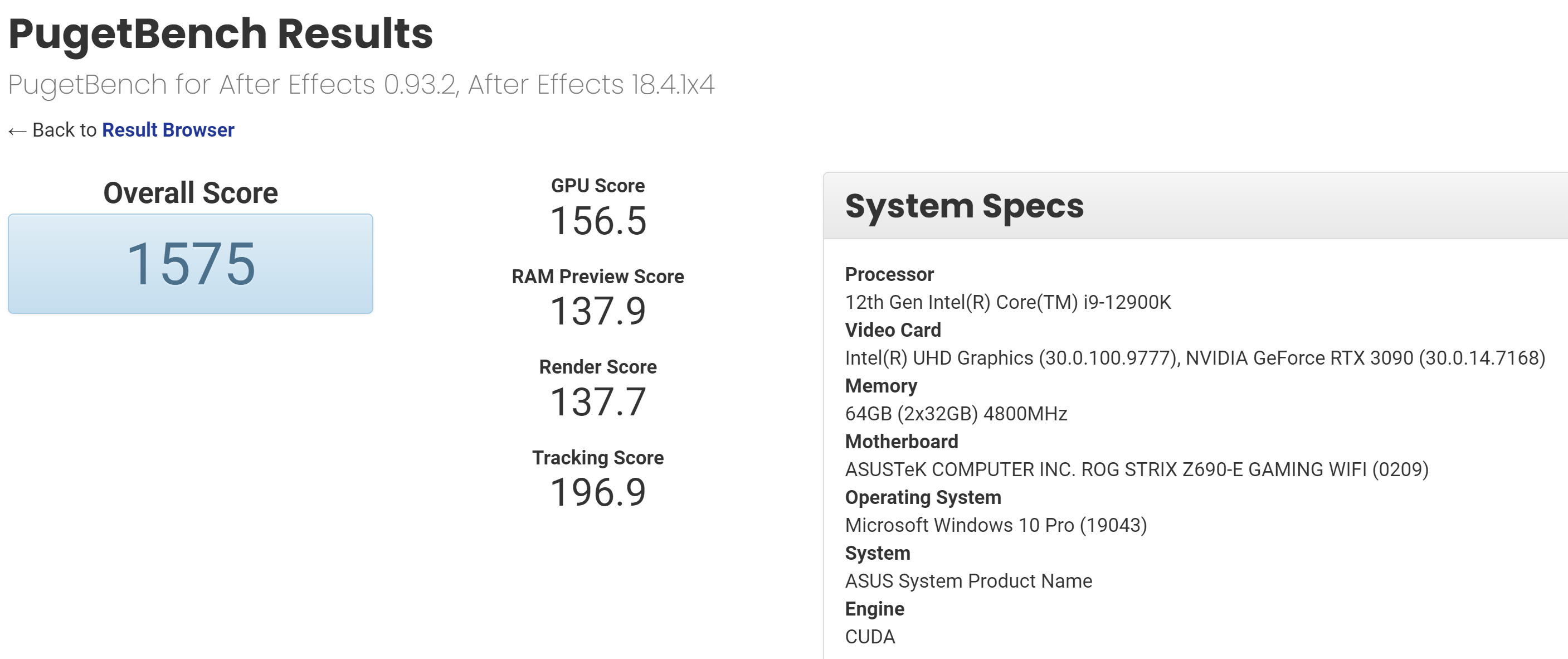
Task: Click the ROG STRIX Z690-E motherboard text
Action: click(1136, 469)
